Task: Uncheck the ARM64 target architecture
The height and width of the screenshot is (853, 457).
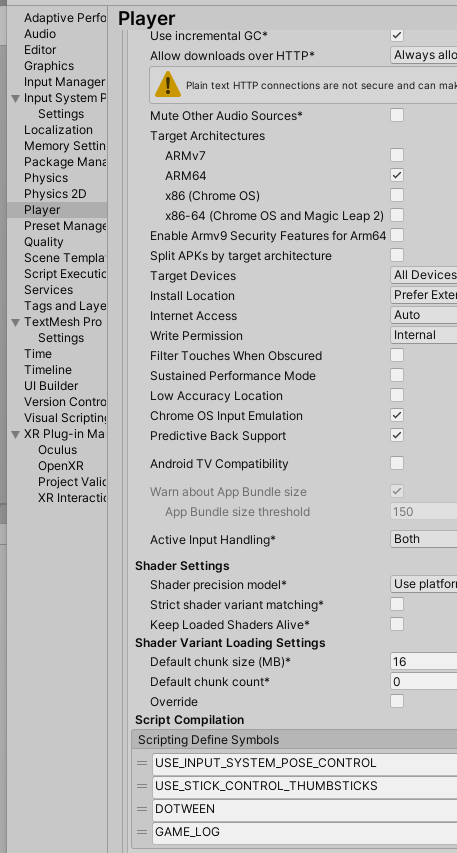Action: tap(397, 175)
